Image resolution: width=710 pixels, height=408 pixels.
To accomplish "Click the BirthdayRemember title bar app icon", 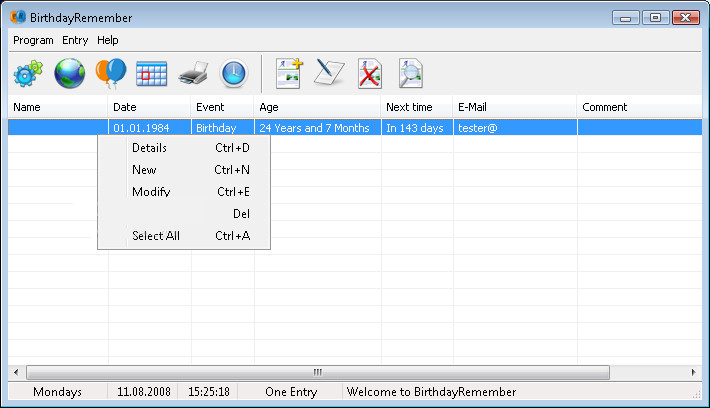I will 18,17.
